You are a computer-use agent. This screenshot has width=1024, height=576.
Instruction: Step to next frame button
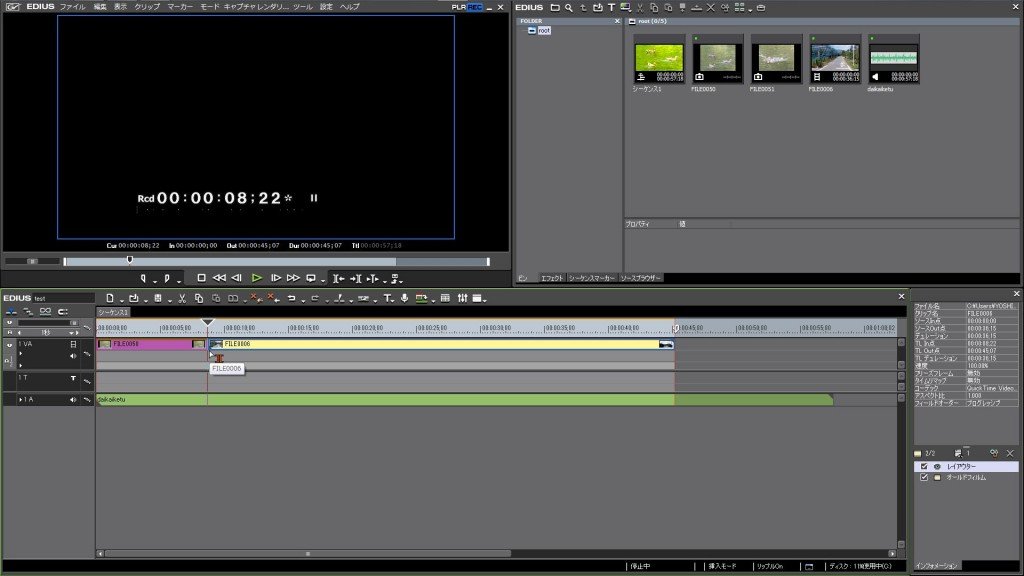tap(276, 278)
